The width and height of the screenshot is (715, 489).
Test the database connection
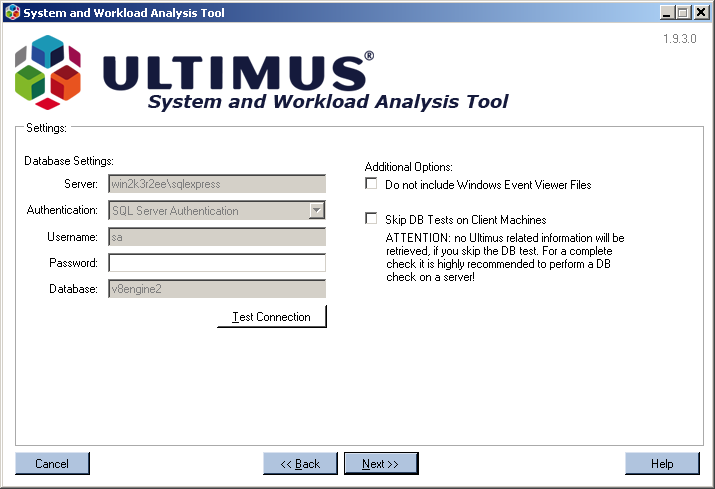tap(272, 317)
